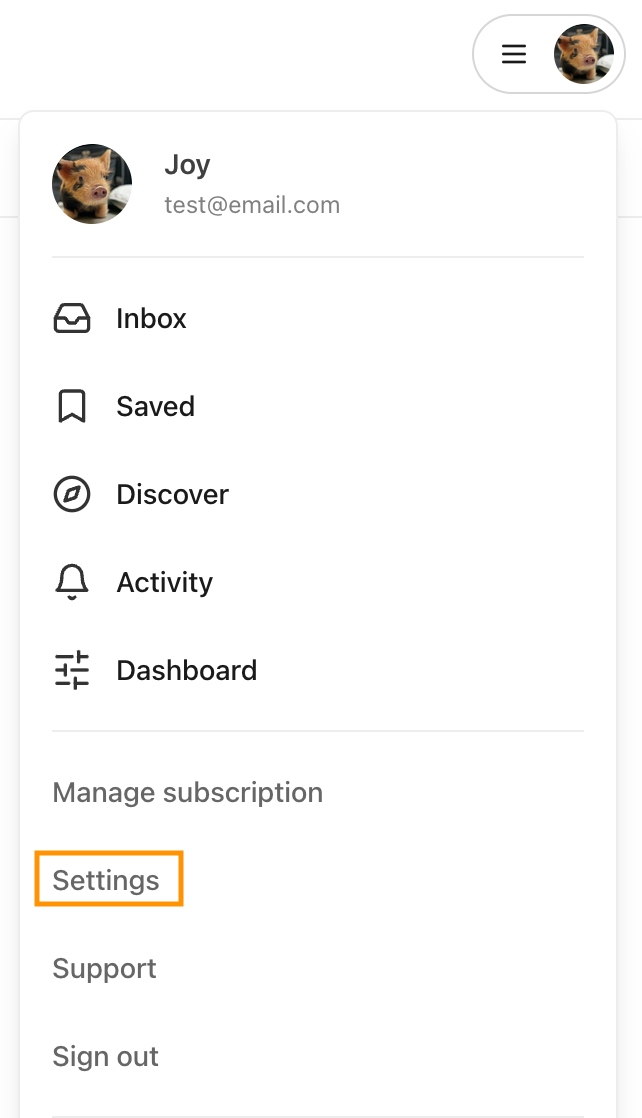Open the Dashboard label text
642x1118 pixels.
pyautogui.click(x=187, y=670)
